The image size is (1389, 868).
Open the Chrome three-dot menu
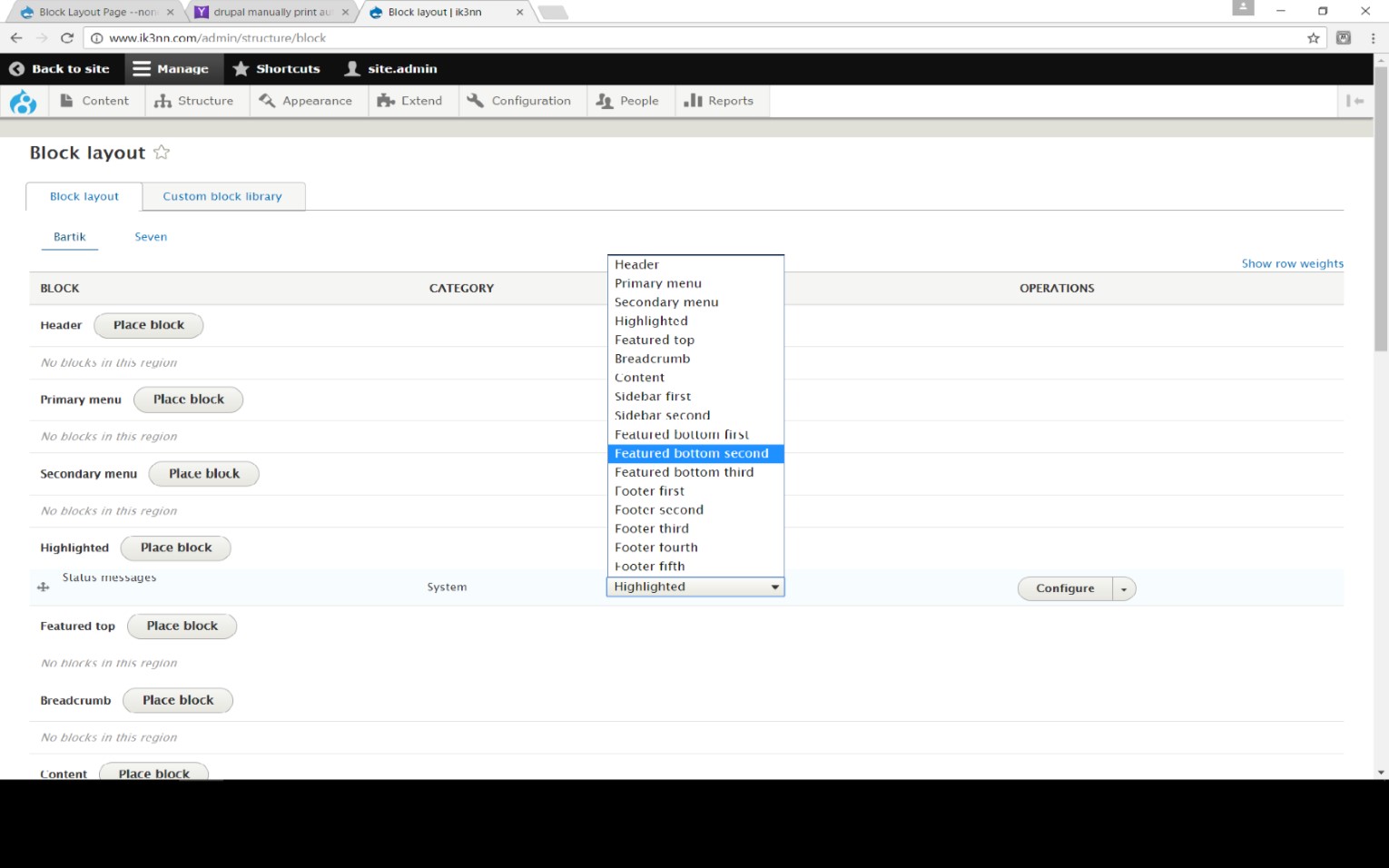(1373, 38)
